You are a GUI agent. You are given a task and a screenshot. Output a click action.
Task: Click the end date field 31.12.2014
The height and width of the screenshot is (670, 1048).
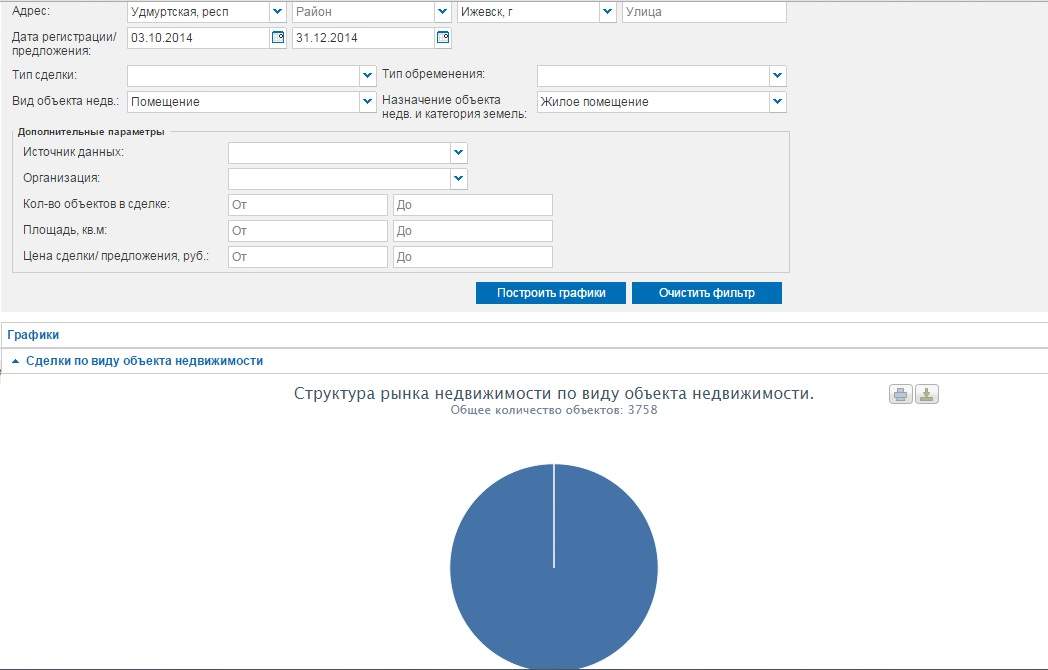[364, 37]
